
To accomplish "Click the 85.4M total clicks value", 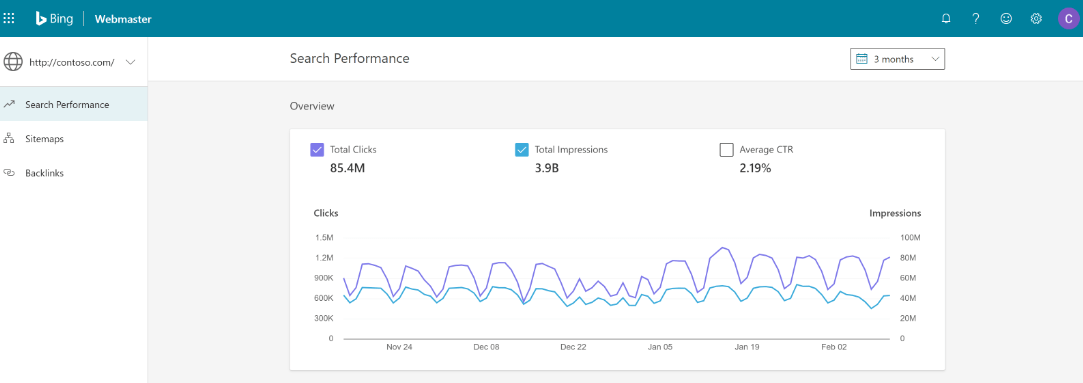I will click(x=347, y=167).
